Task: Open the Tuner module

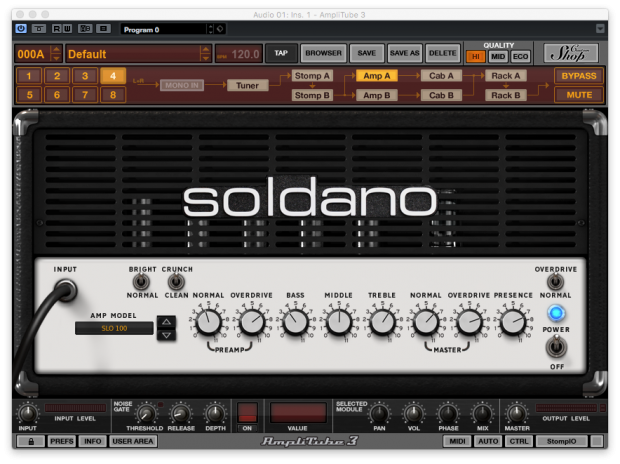Action: click(x=248, y=85)
